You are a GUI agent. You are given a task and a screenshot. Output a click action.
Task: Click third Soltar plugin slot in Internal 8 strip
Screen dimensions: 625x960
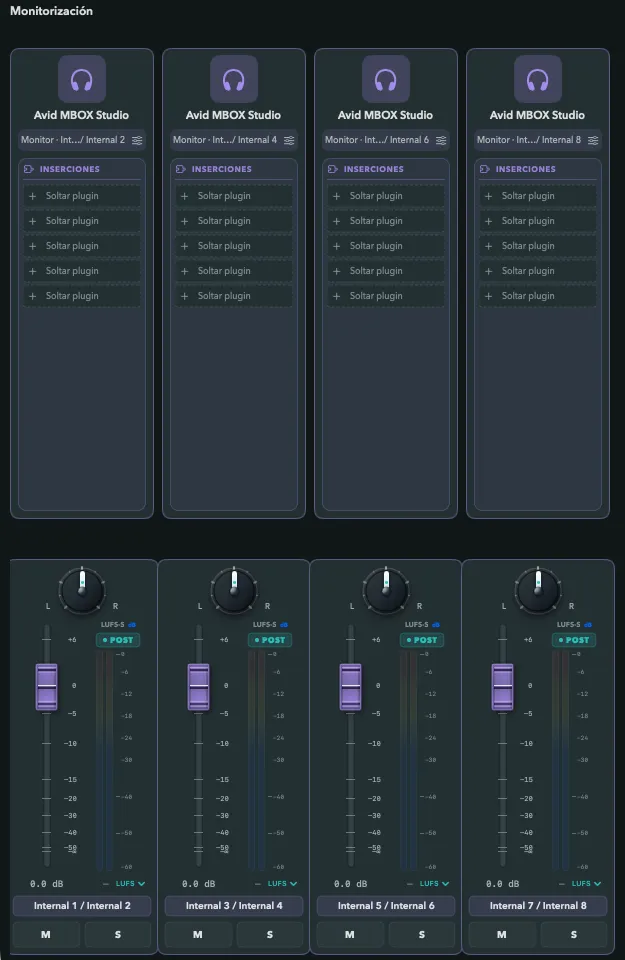click(537, 246)
